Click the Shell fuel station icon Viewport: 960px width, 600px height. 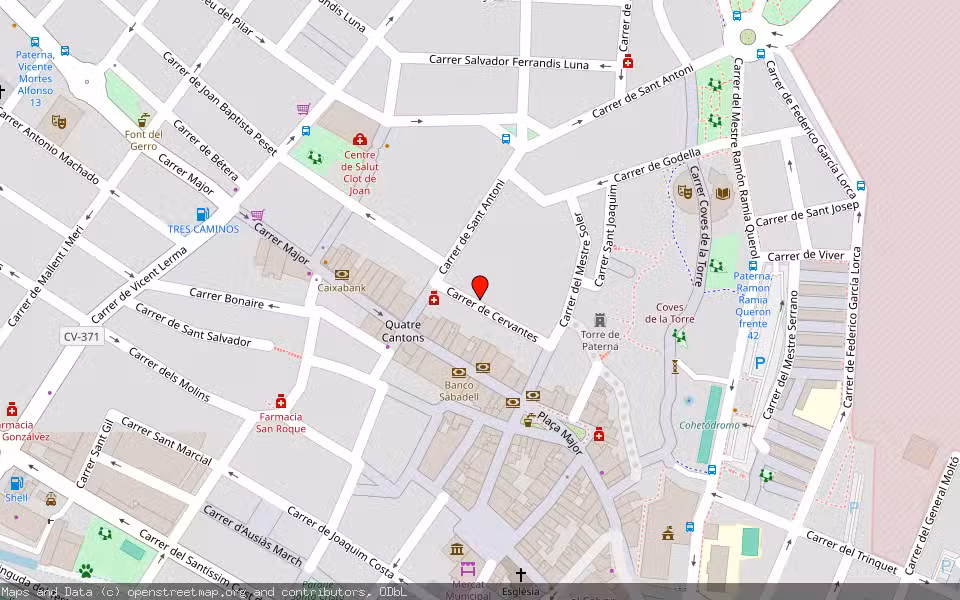17,483
